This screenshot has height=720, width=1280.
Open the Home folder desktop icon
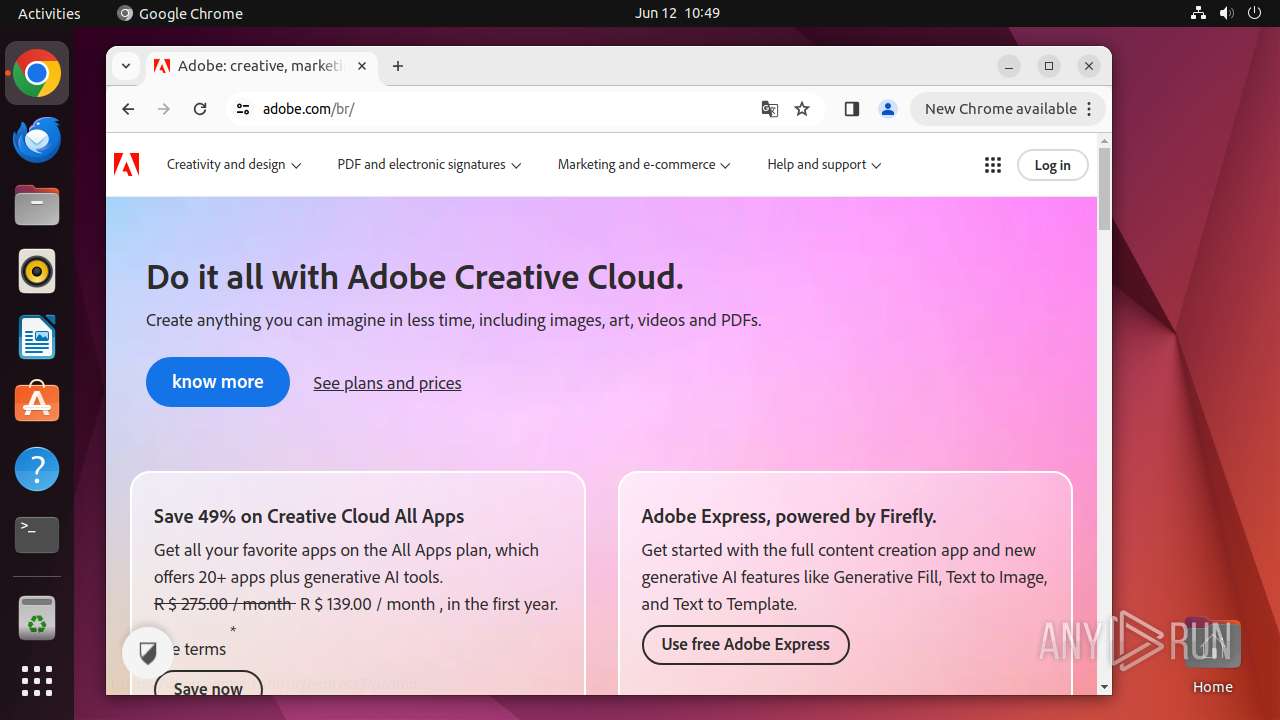click(x=1212, y=657)
